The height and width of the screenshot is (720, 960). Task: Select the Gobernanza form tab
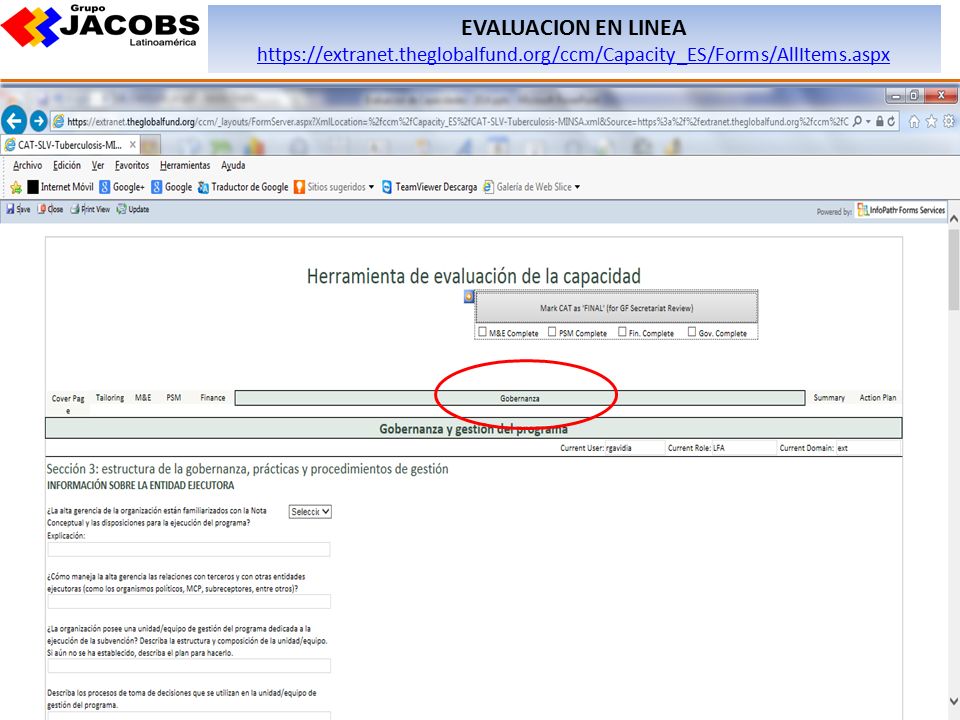click(520, 398)
